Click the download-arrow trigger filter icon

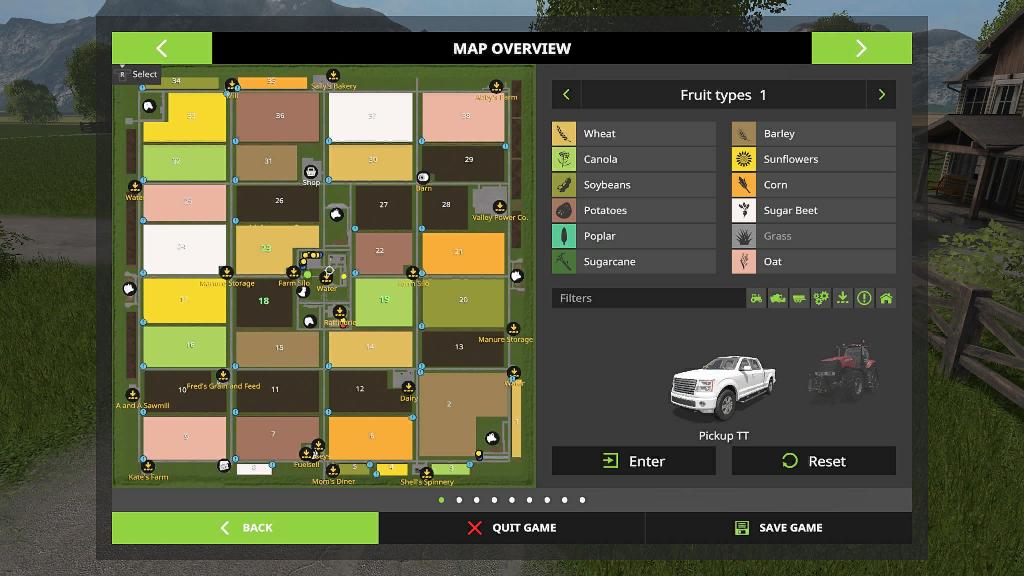[843, 298]
